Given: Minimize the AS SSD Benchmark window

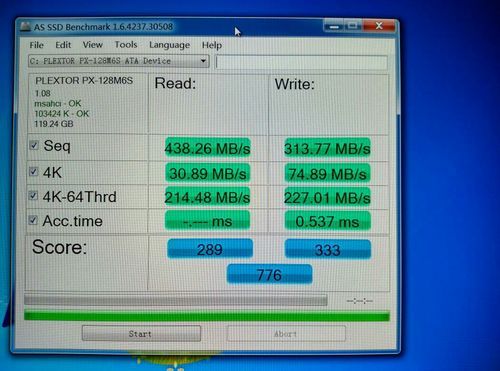Looking at the screenshot, I should pos(335,27).
